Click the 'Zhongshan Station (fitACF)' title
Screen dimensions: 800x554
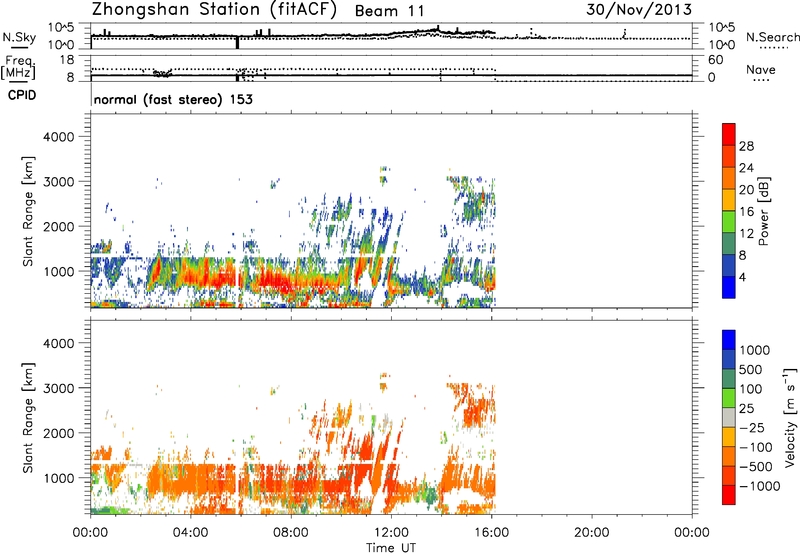coord(214,10)
